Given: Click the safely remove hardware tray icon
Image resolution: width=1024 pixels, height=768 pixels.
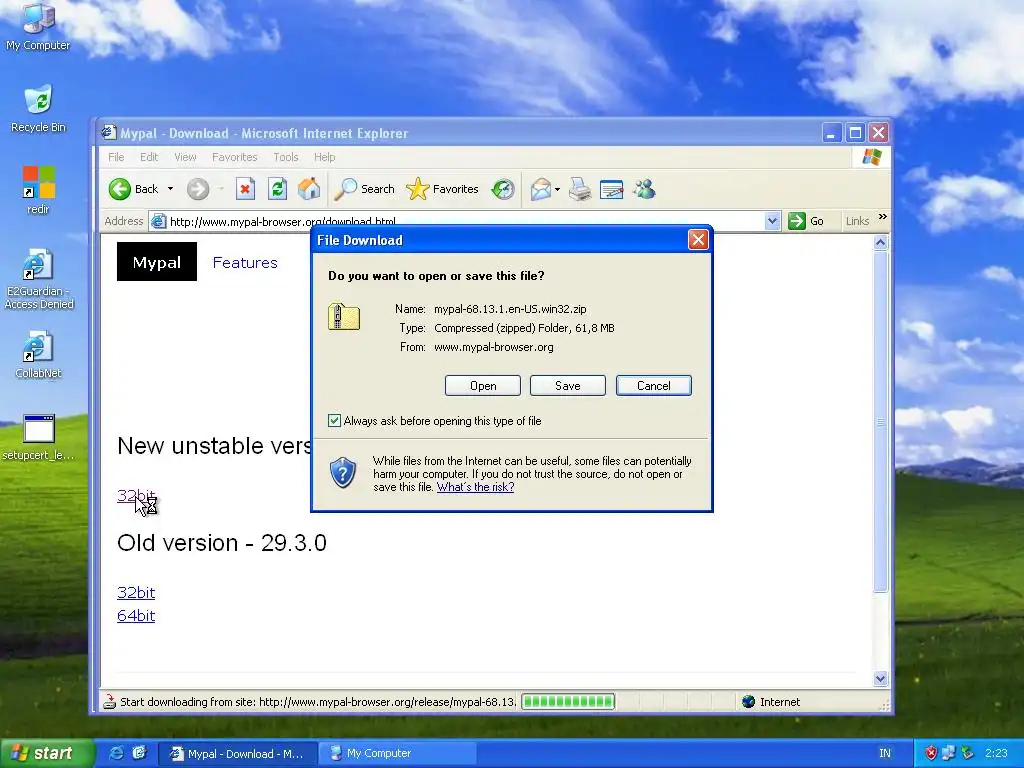Looking at the screenshot, I should (x=967, y=753).
